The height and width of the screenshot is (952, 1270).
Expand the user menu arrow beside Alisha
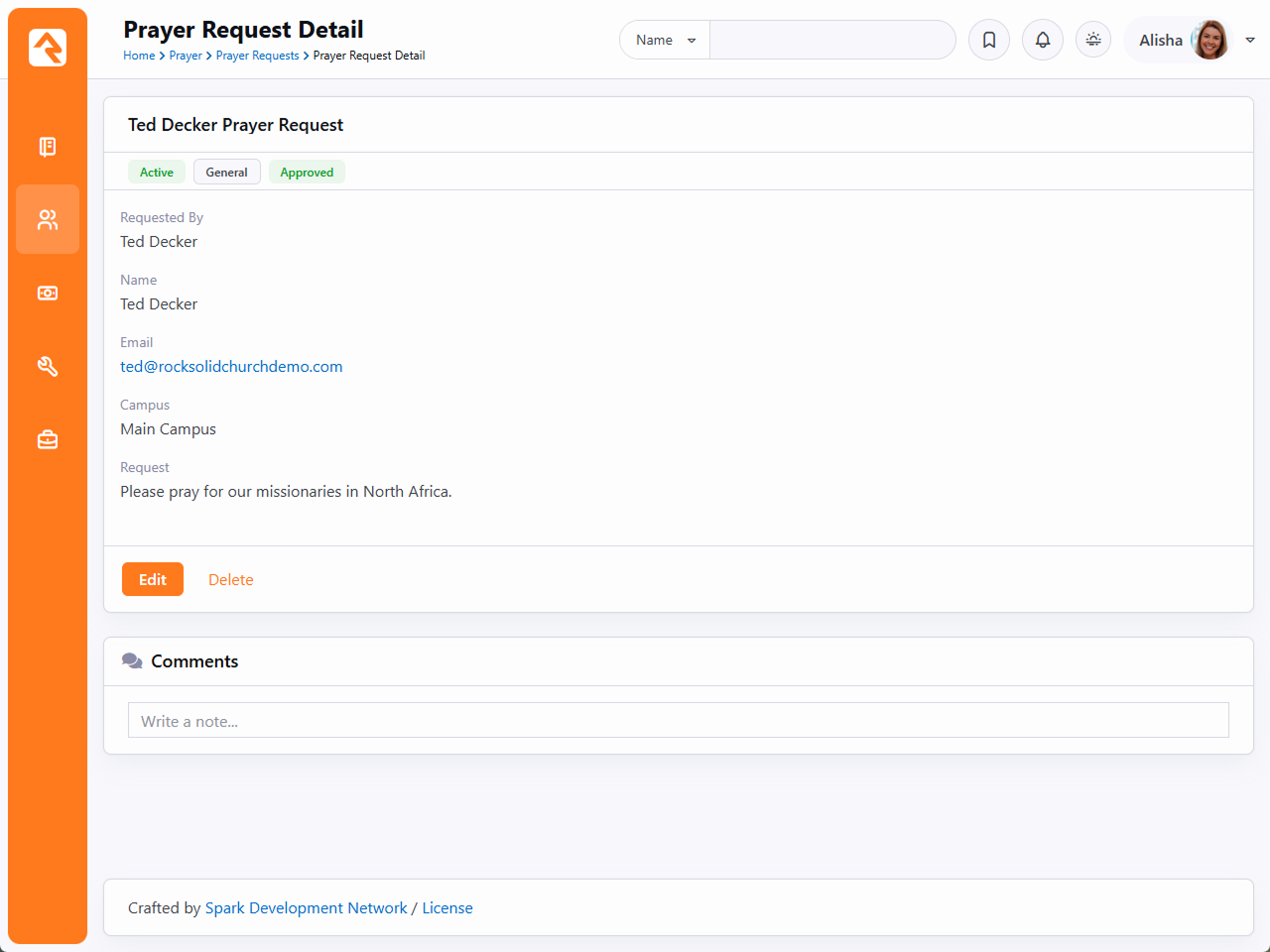pos(1250,40)
